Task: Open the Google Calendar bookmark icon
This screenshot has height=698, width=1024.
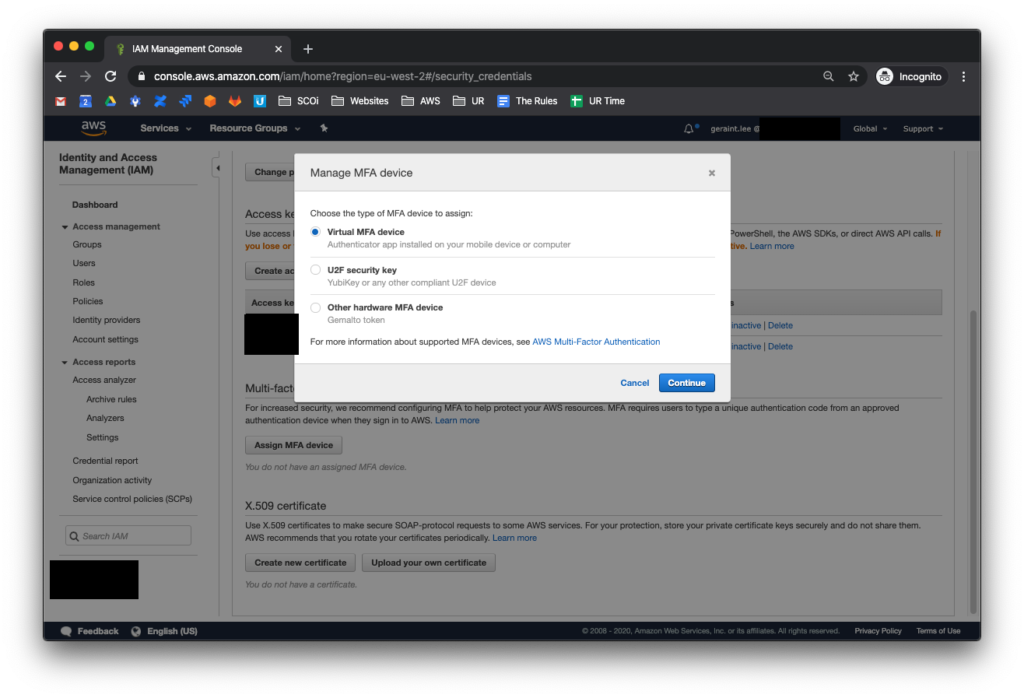Action: point(85,101)
